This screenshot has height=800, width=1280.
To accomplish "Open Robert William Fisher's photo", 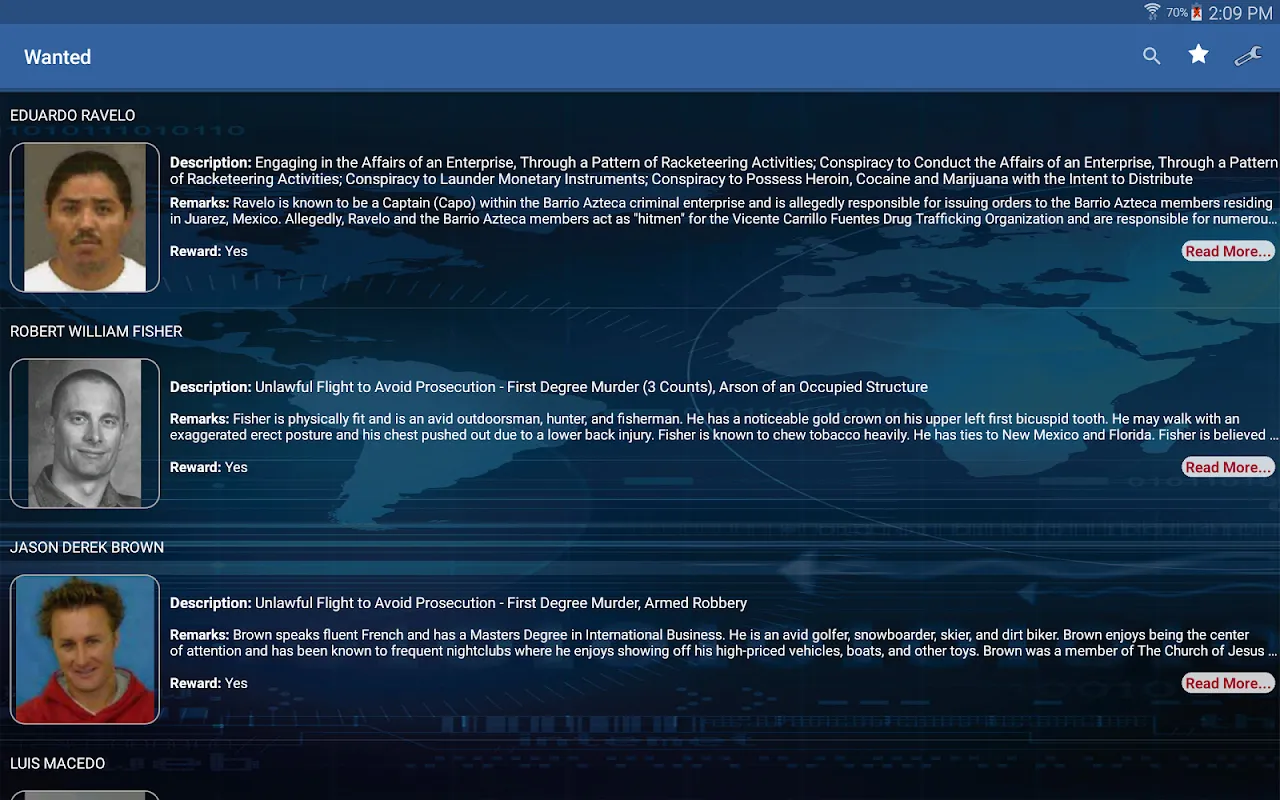I will 85,433.
